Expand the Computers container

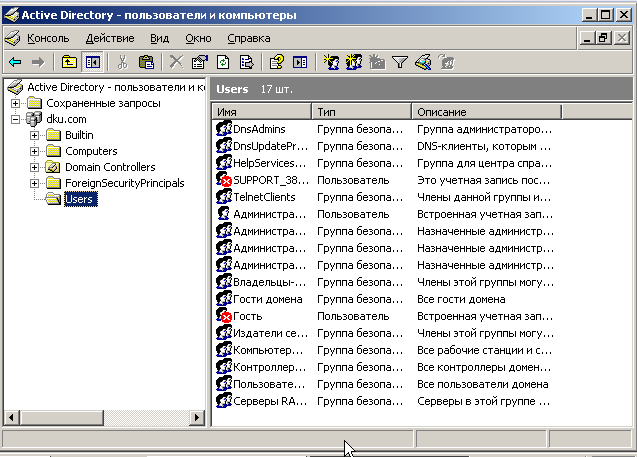pyautogui.click(x=35, y=151)
